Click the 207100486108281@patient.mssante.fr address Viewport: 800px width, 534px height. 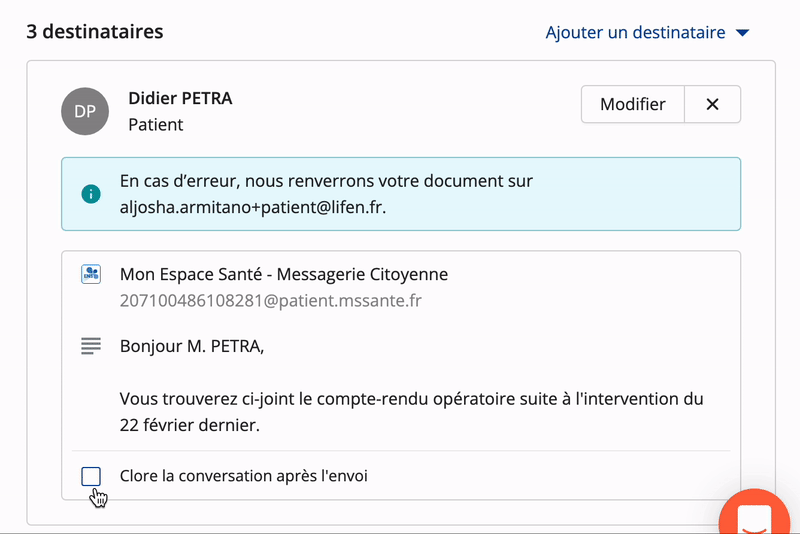[270, 300]
